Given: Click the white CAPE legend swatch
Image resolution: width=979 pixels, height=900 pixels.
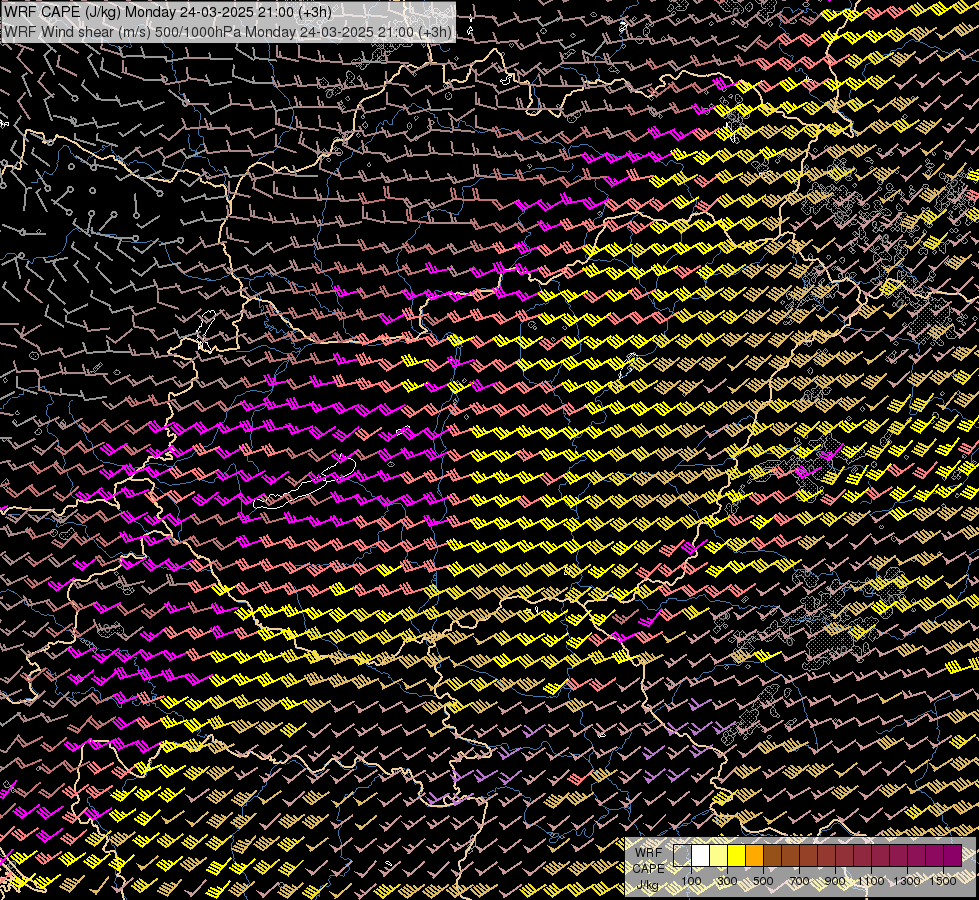Looking at the screenshot, I should [701, 856].
